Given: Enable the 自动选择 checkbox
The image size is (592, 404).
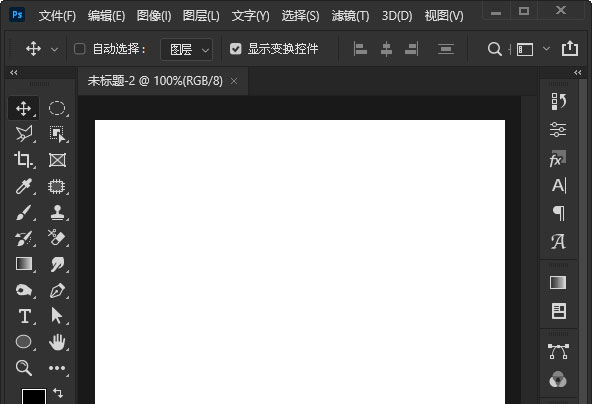Looking at the screenshot, I should 80,49.
